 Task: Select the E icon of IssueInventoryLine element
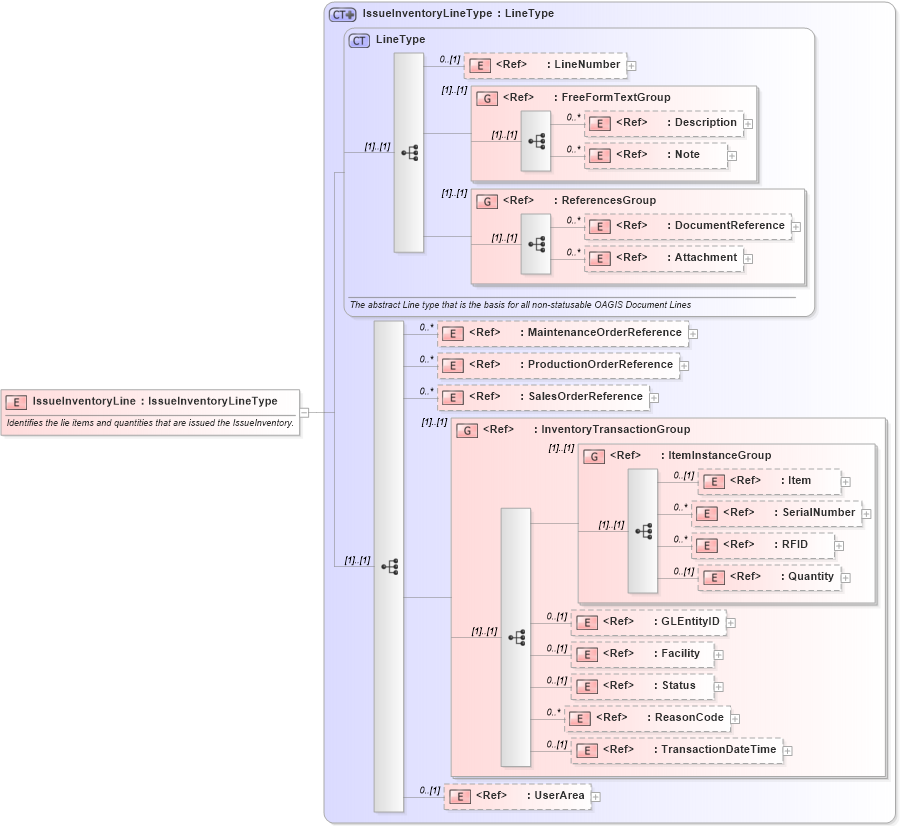pyautogui.click(x=14, y=401)
